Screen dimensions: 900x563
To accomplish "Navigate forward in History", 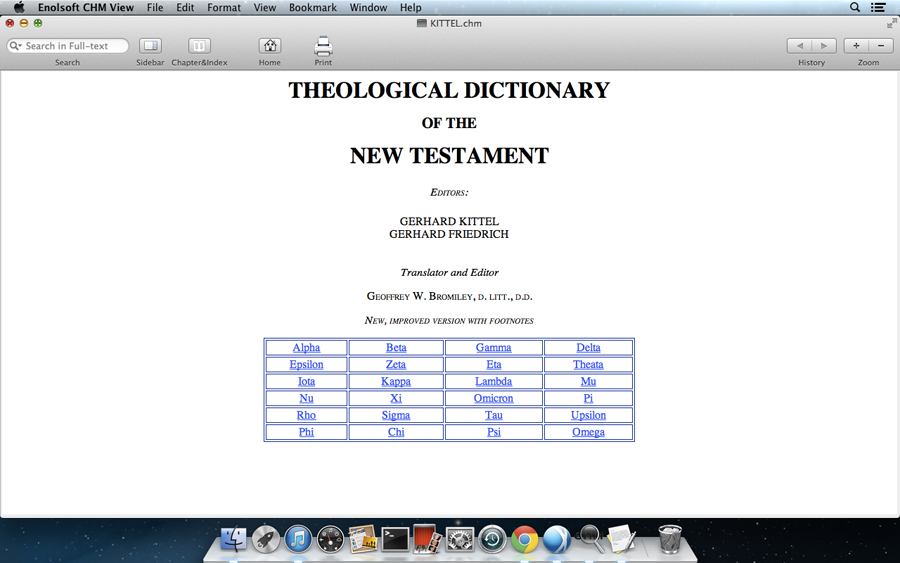I will point(824,46).
